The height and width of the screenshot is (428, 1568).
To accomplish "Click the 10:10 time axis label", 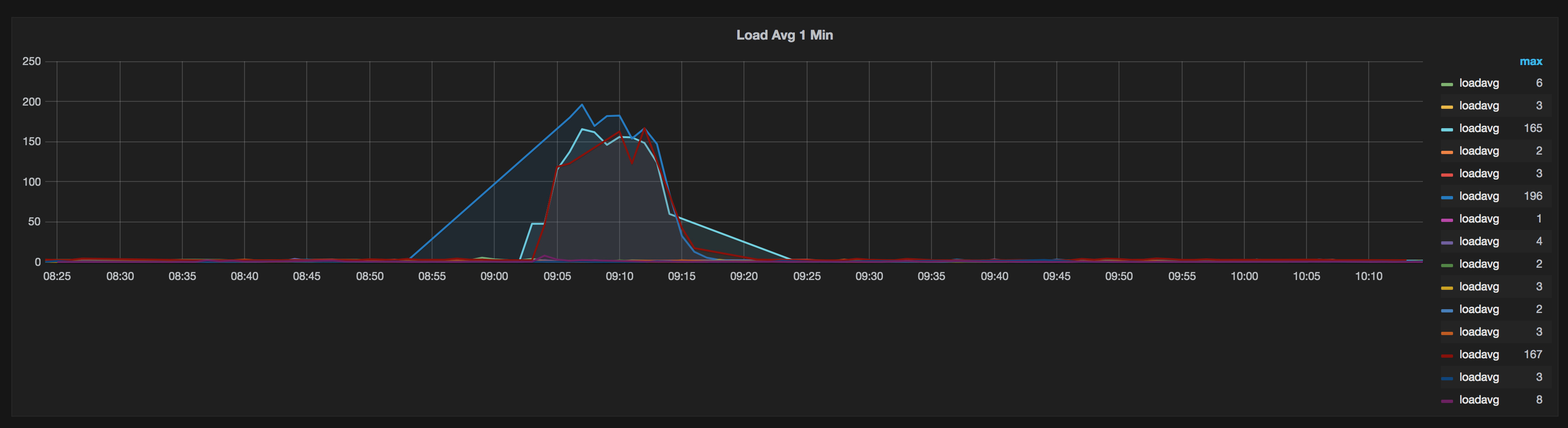I will [x=1369, y=276].
